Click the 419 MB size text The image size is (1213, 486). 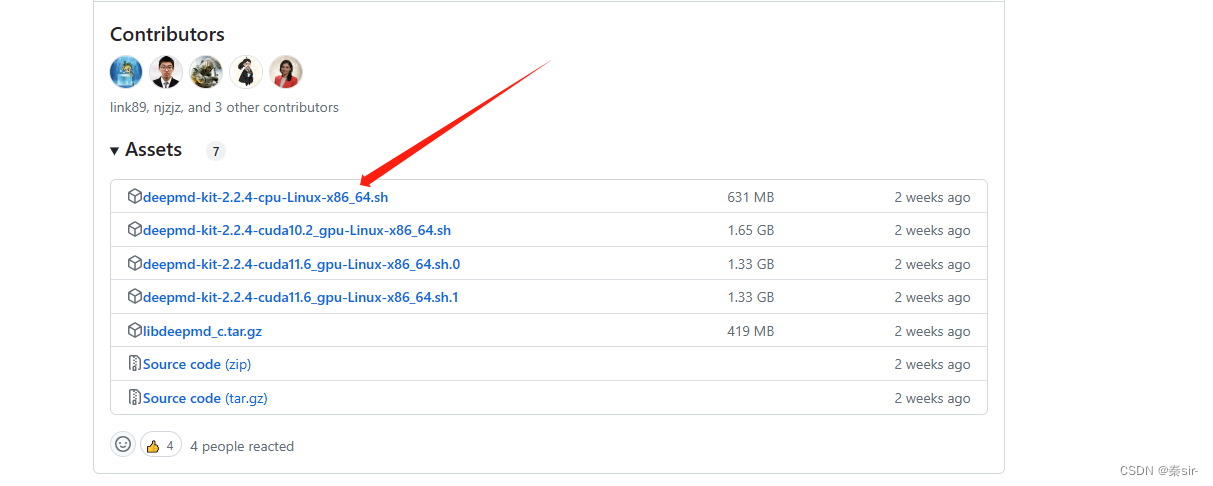pos(750,332)
